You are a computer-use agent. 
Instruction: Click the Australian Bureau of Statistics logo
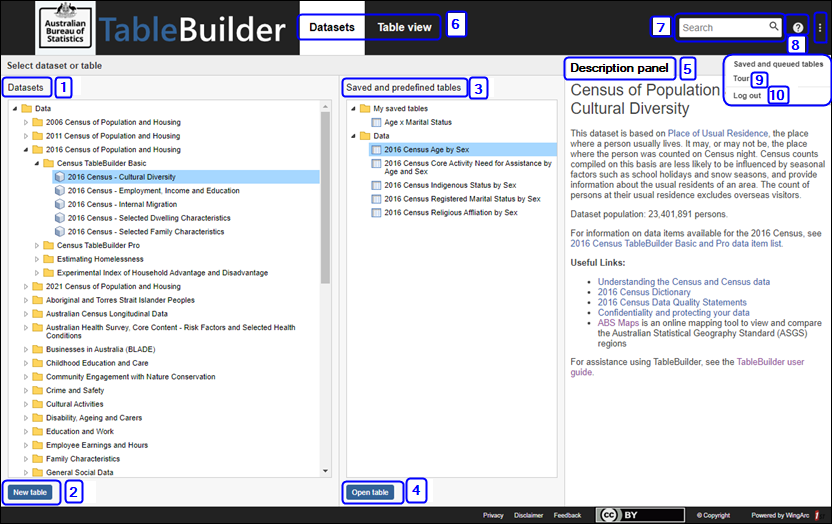pyautogui.click(x=65, y=28)
